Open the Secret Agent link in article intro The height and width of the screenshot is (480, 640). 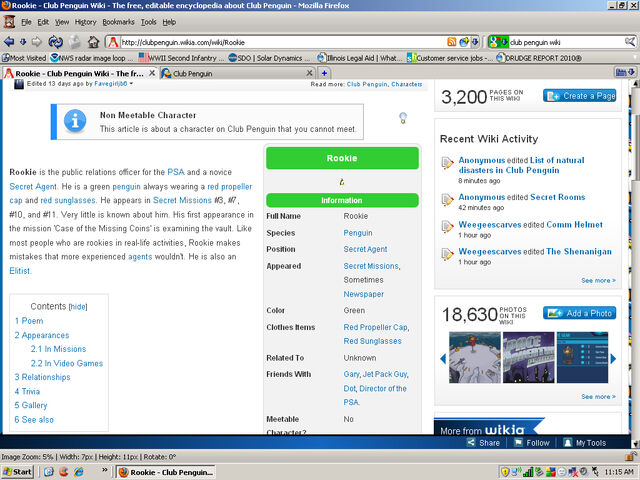click(33, 187)
